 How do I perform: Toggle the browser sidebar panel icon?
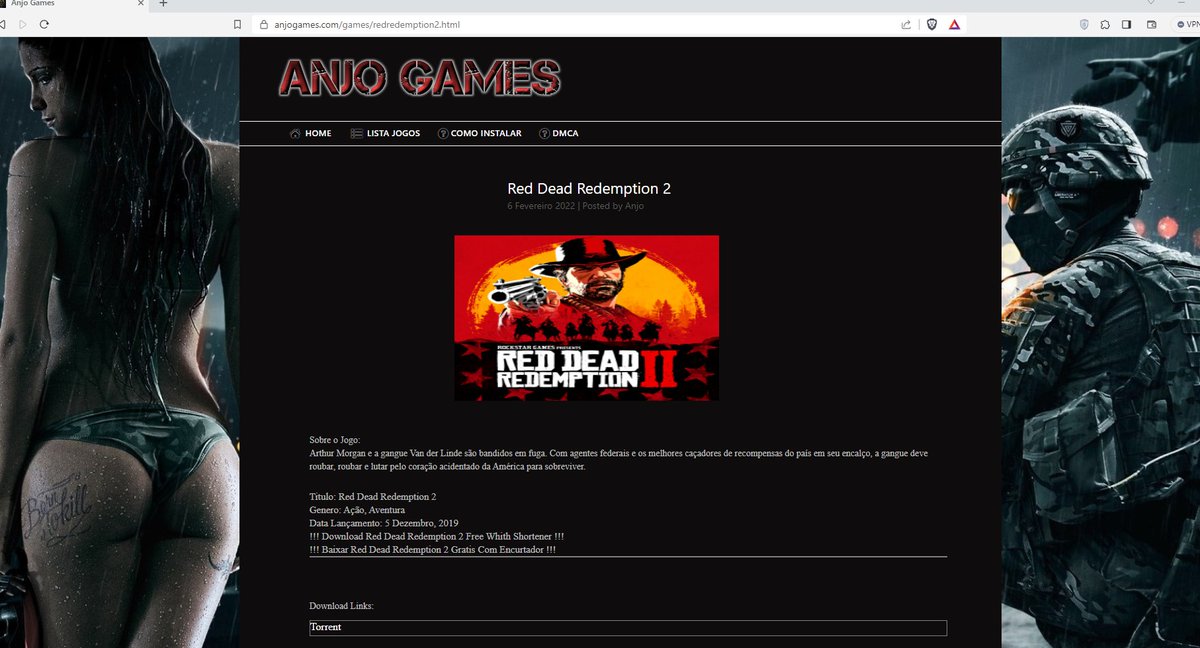(x=1127, y=24)
